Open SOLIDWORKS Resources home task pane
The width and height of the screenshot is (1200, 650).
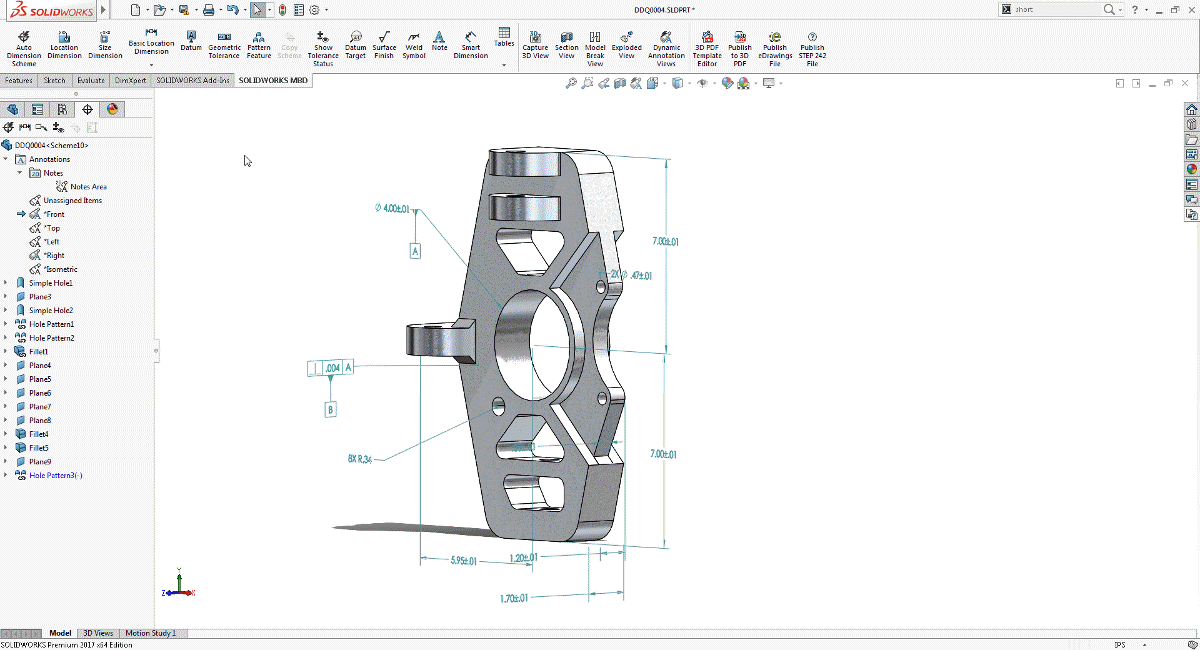[x=1192, y=111]
